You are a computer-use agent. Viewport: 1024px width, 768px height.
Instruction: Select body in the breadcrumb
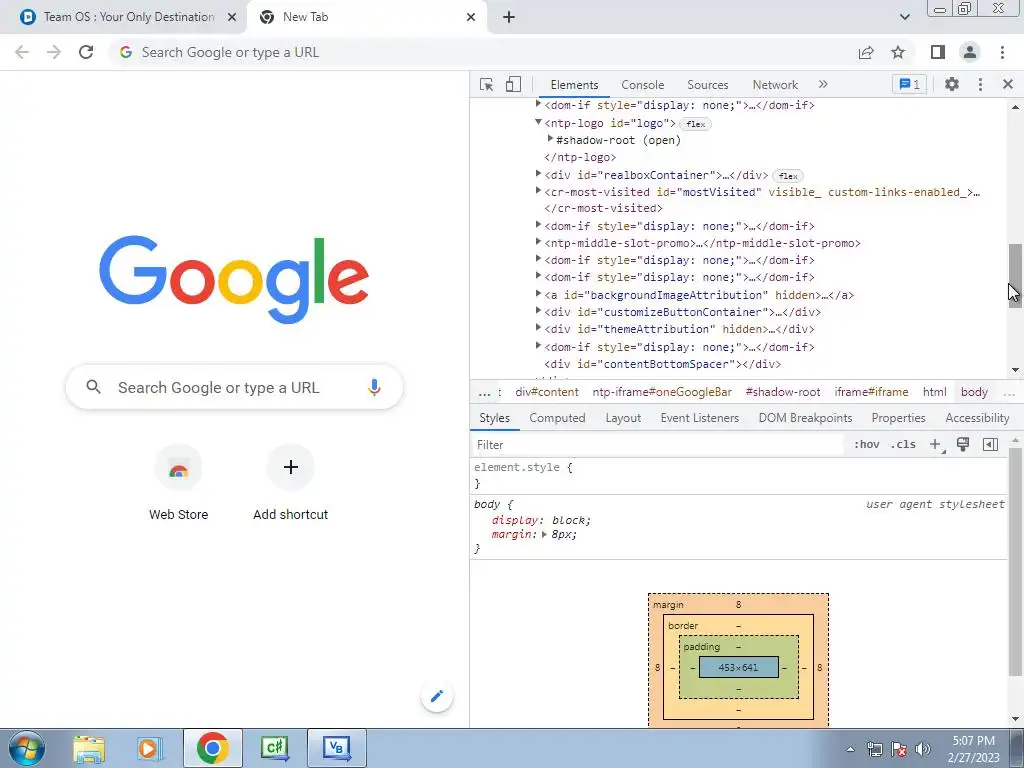974,392
